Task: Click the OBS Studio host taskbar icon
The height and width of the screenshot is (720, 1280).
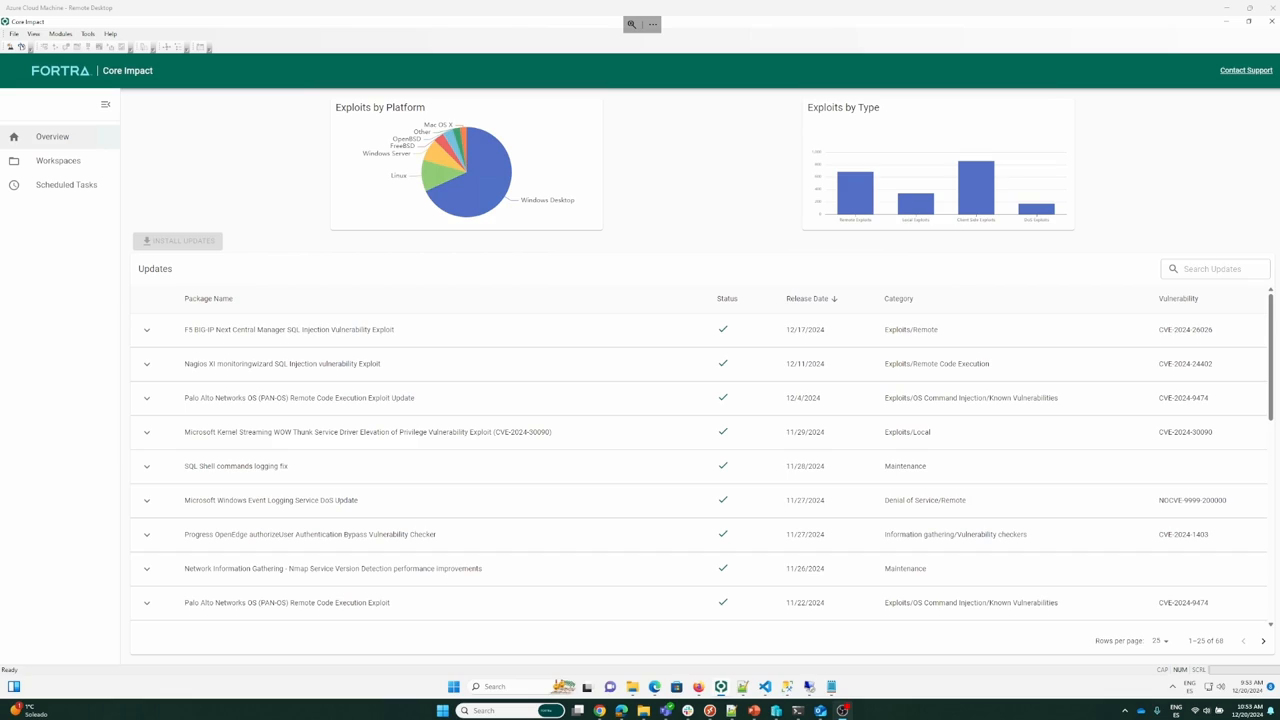Action: click(842, 711)
